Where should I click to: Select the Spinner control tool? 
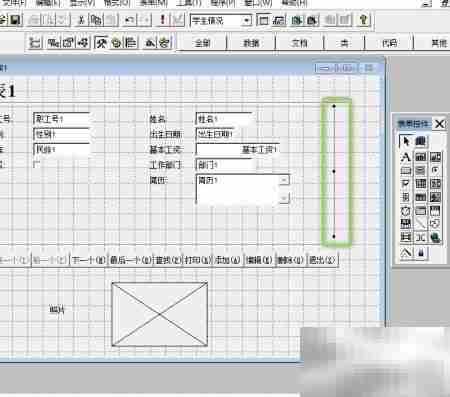point(406,197)
